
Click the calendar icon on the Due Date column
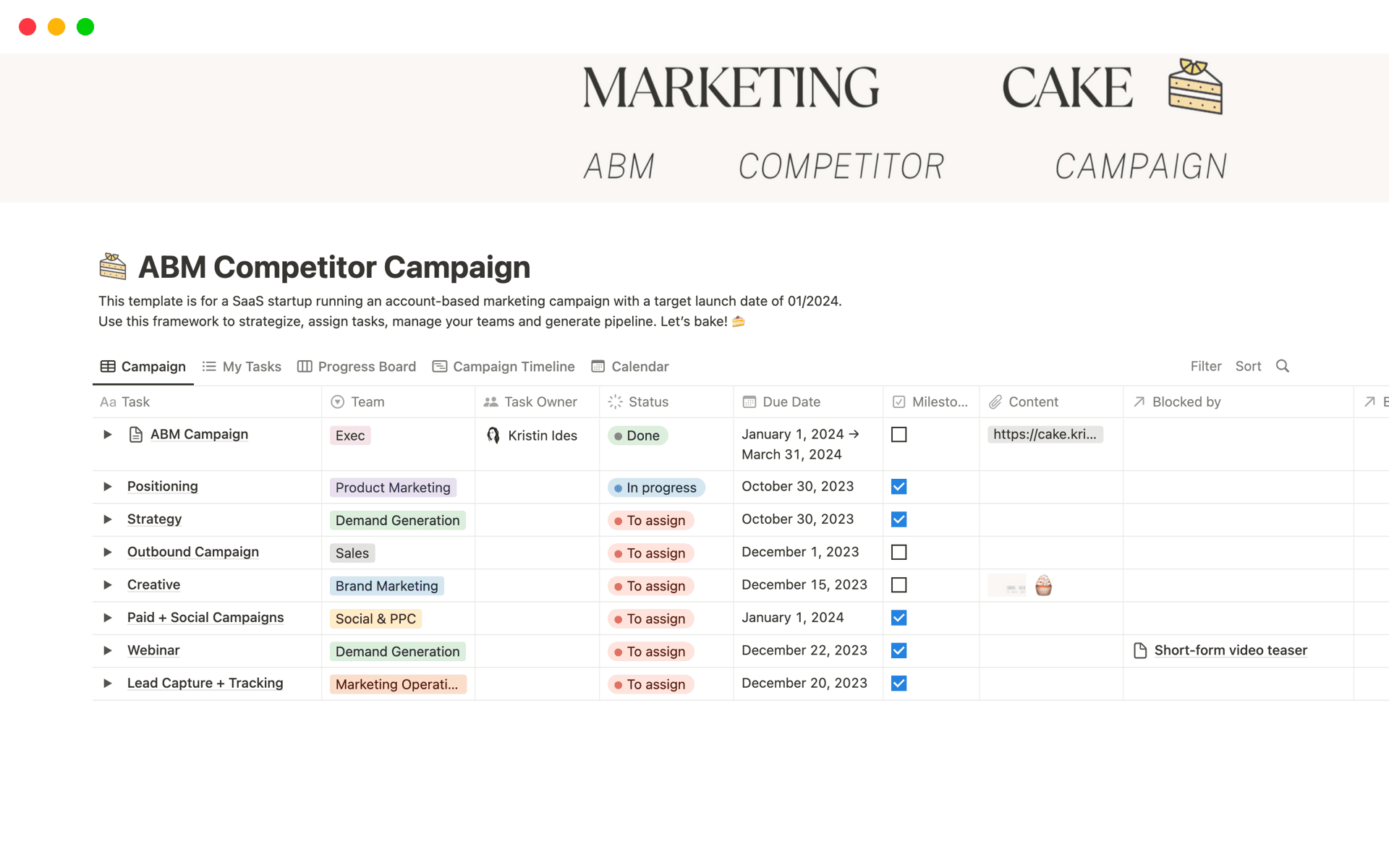[x=750, y=401]
